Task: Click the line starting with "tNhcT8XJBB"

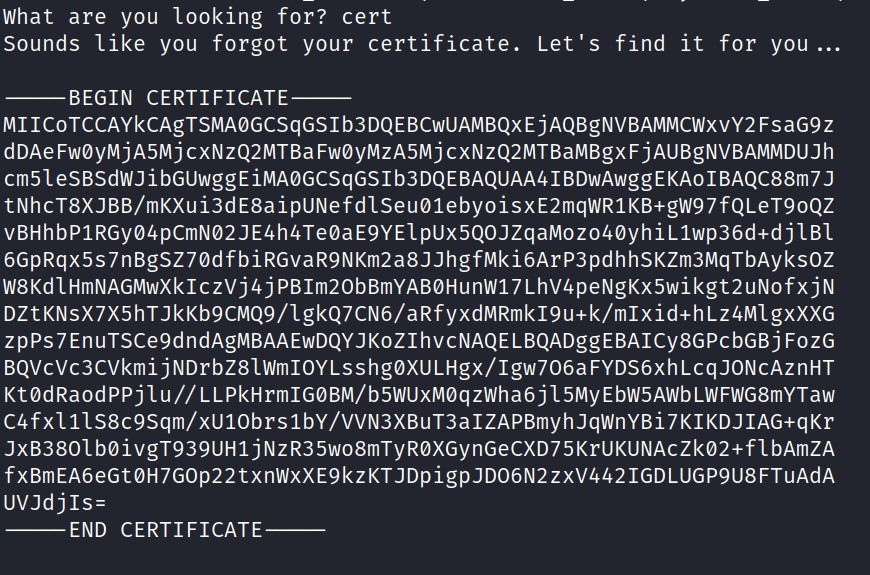Action: pyautogui.click(x=418, y=206)
